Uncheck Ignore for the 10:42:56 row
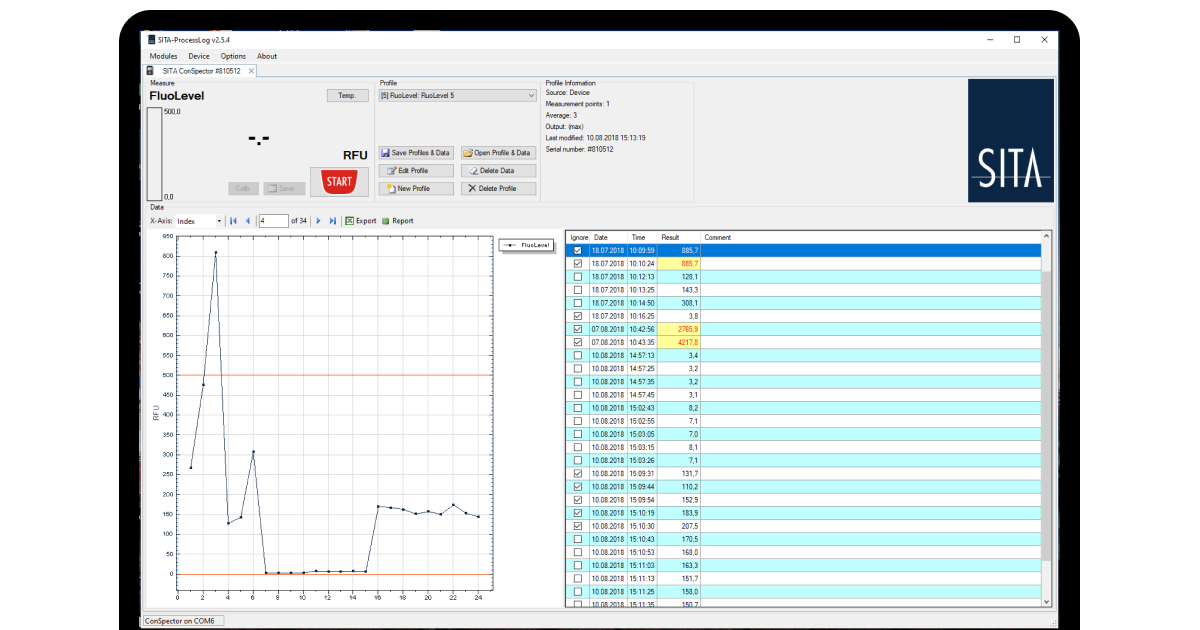Screen dimensions: 1200x630 tap(577, 328)
